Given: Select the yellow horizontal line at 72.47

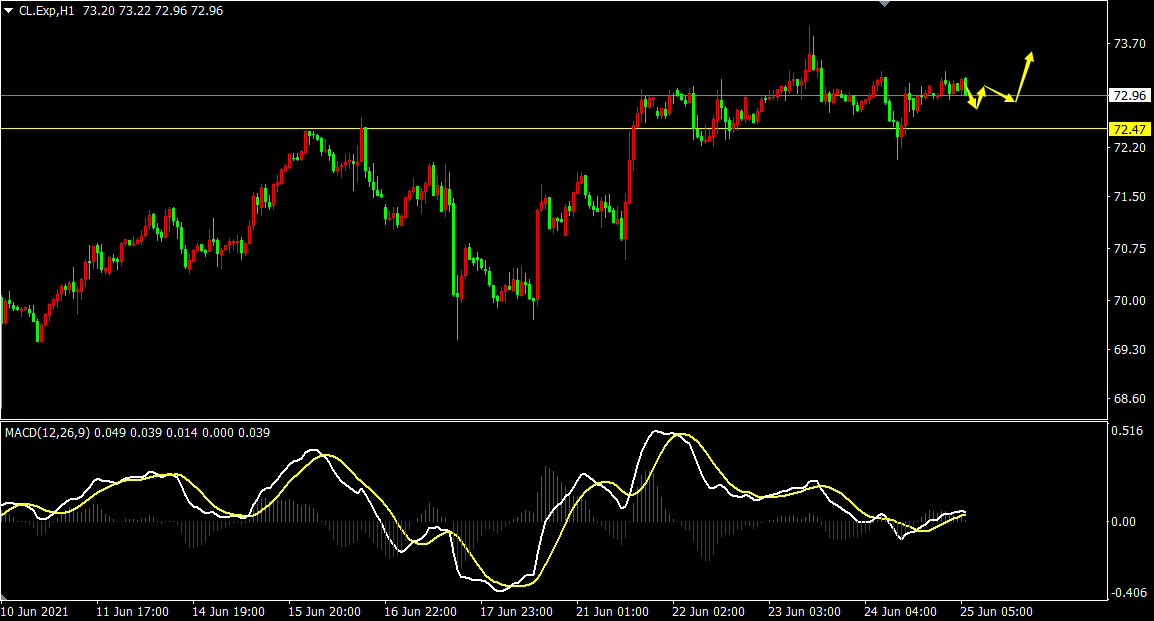Looking at the screenshot, I should point(553,129).
